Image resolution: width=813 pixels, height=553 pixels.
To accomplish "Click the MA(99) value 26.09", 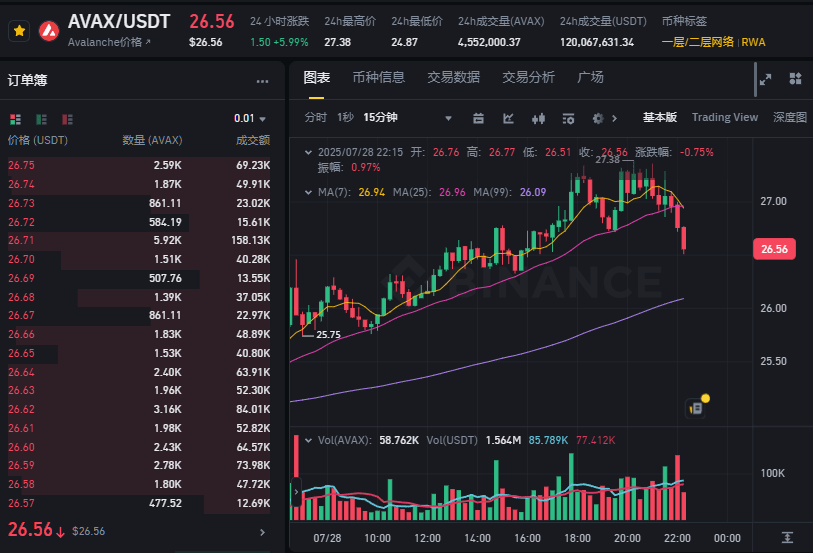I will tap(533, 192).
